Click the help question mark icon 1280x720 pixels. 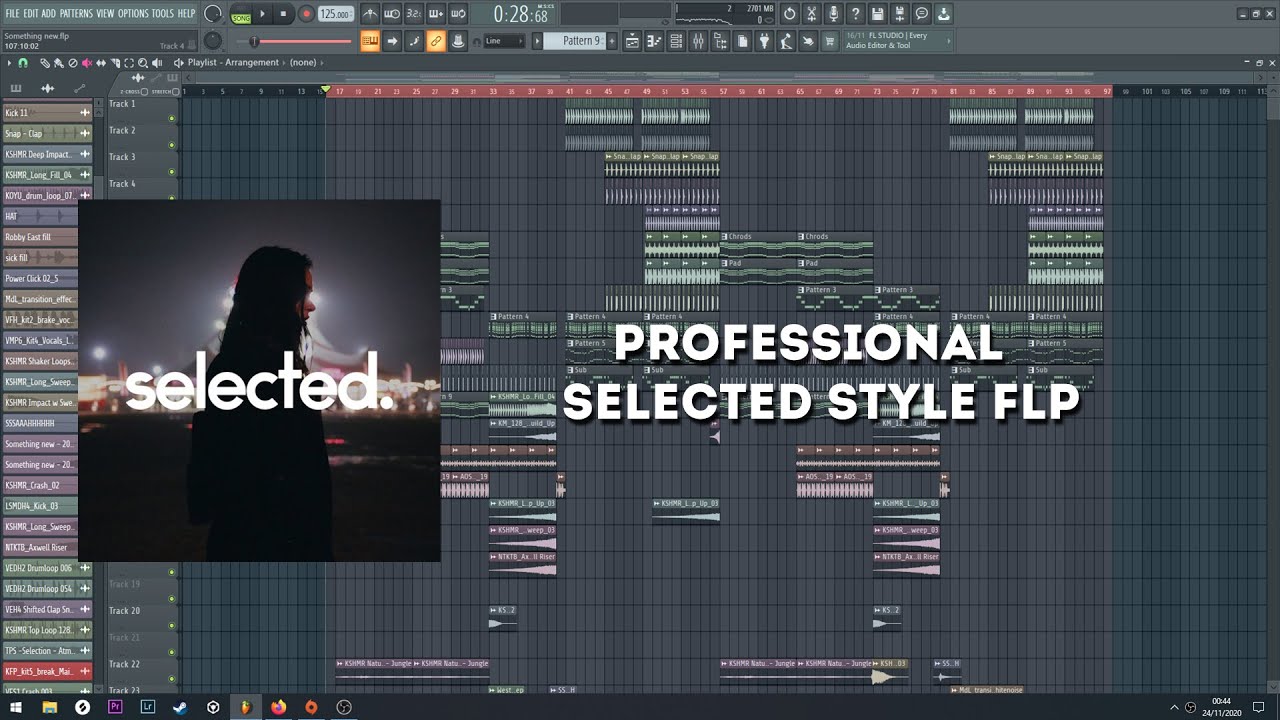[856, 14]
